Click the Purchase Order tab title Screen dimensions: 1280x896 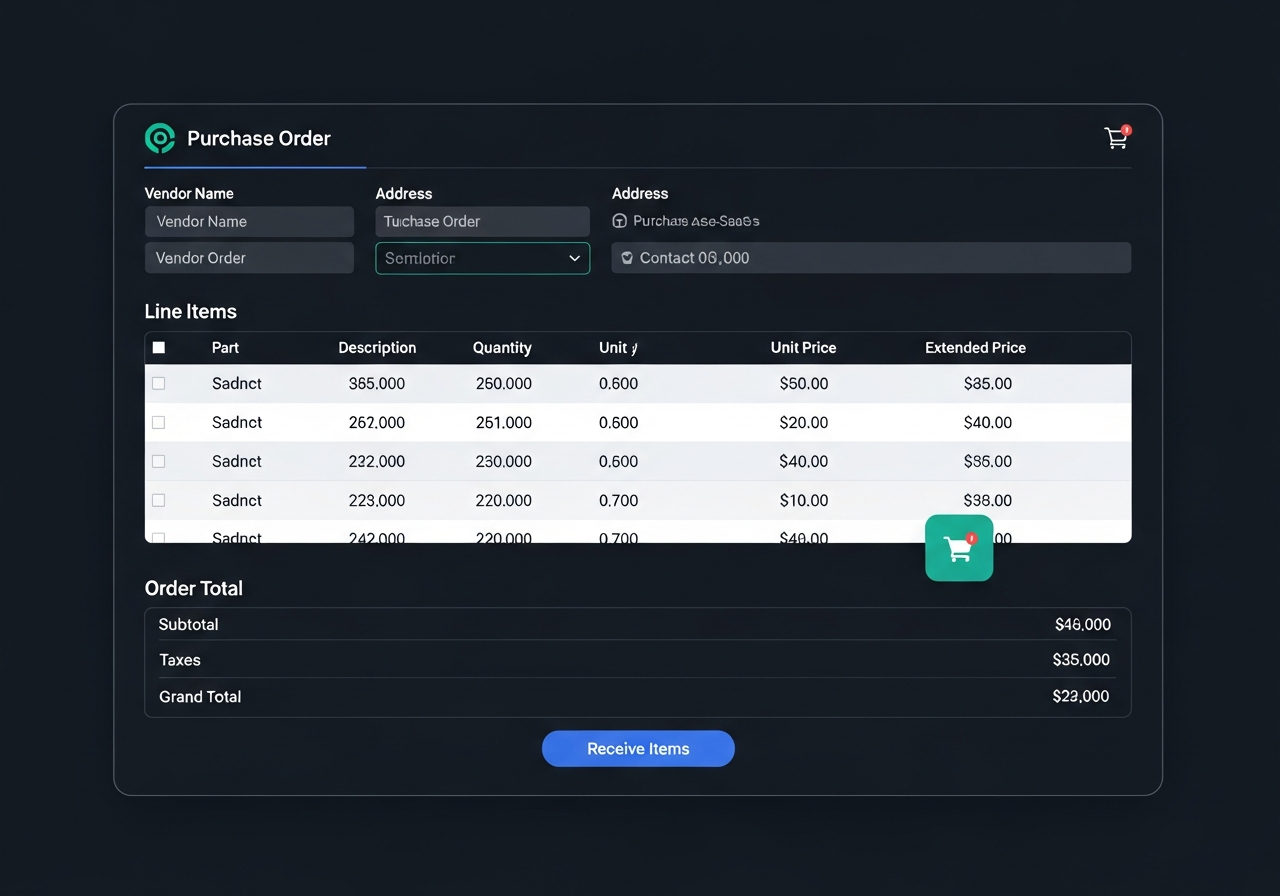click(258, 138)
